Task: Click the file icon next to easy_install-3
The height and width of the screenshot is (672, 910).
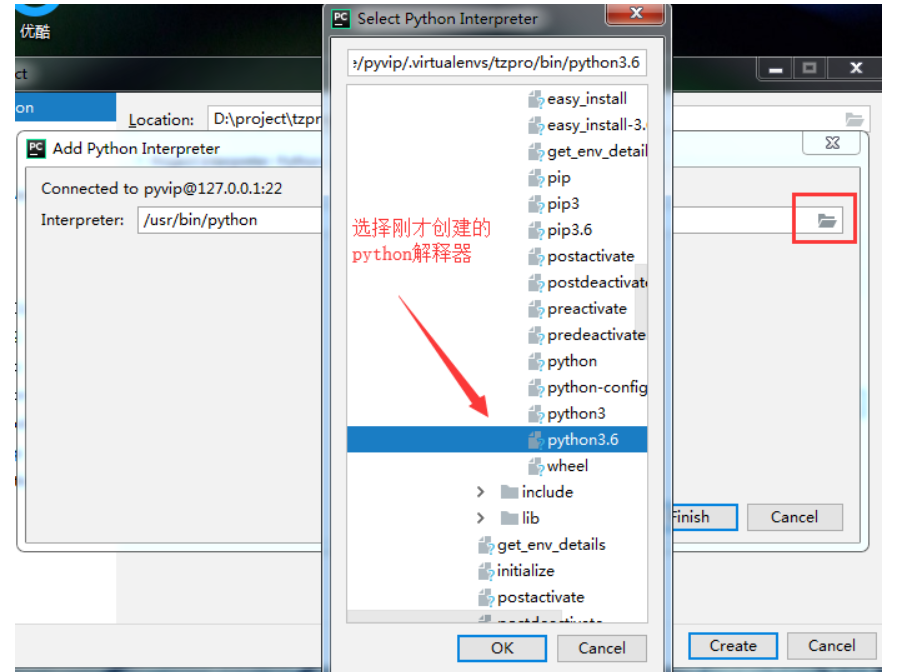Action: click(536, 125)
